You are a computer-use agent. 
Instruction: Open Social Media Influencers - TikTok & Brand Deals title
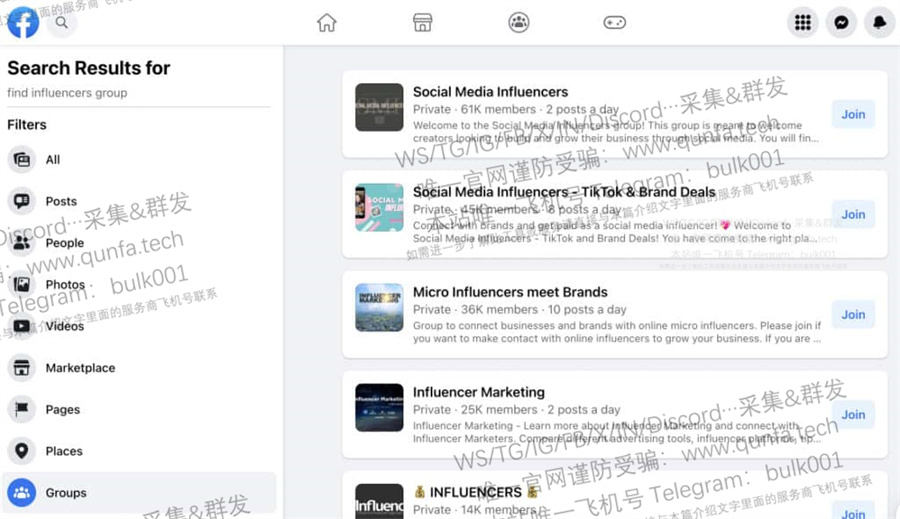point(564,192)
